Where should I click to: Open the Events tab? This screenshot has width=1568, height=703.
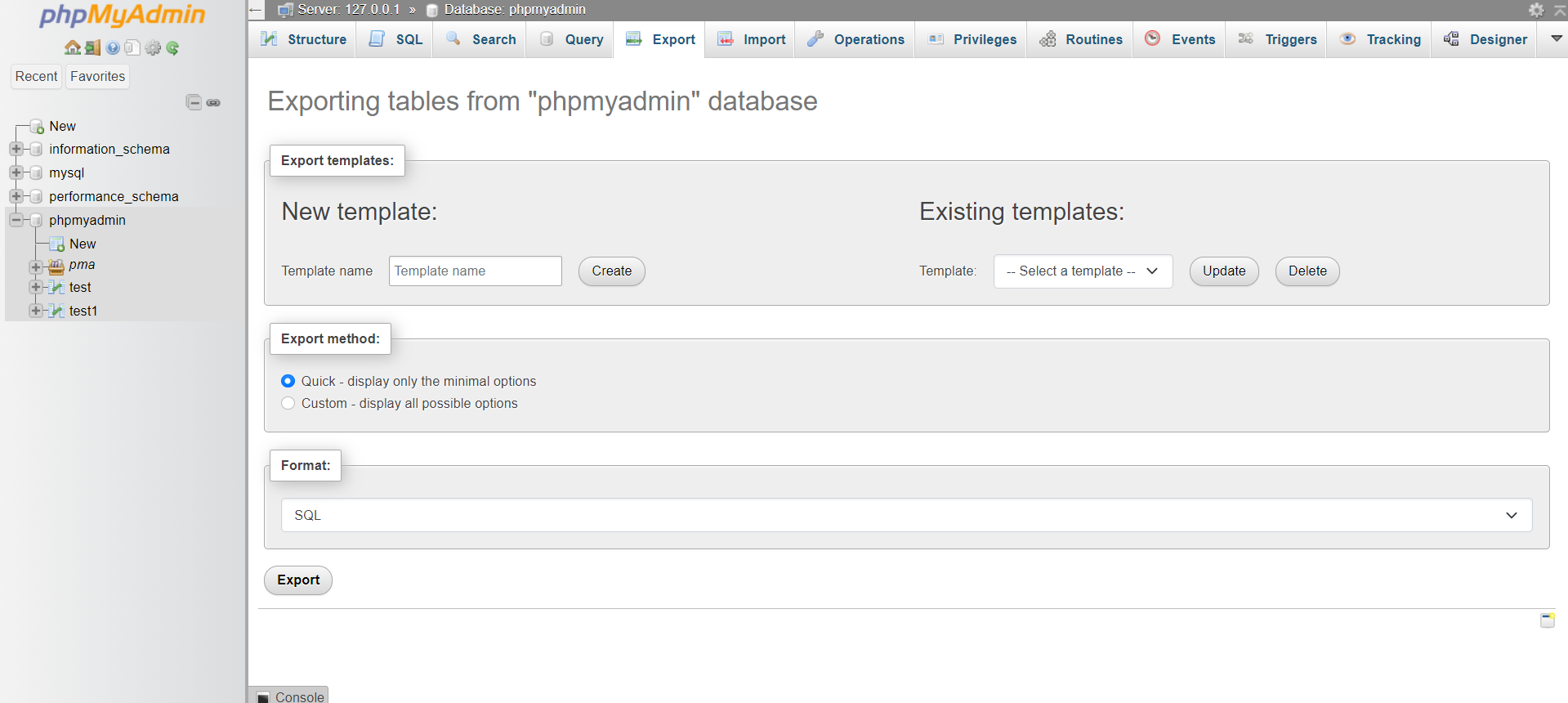[1180, 39]
